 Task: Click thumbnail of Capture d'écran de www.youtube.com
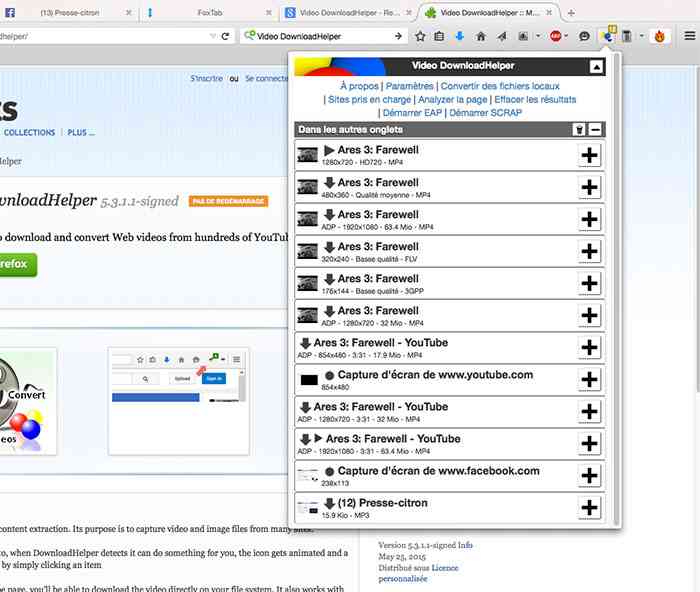(308, 380)
